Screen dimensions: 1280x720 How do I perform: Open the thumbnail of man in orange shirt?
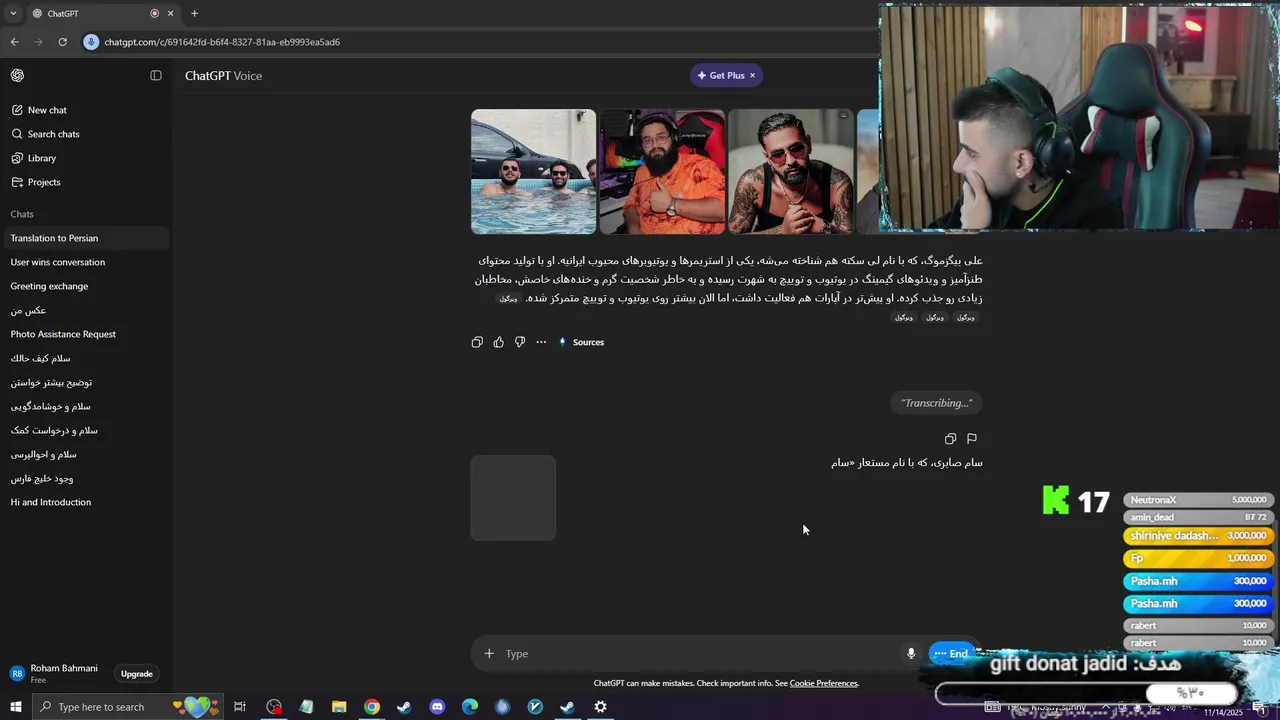pos(662,172)
